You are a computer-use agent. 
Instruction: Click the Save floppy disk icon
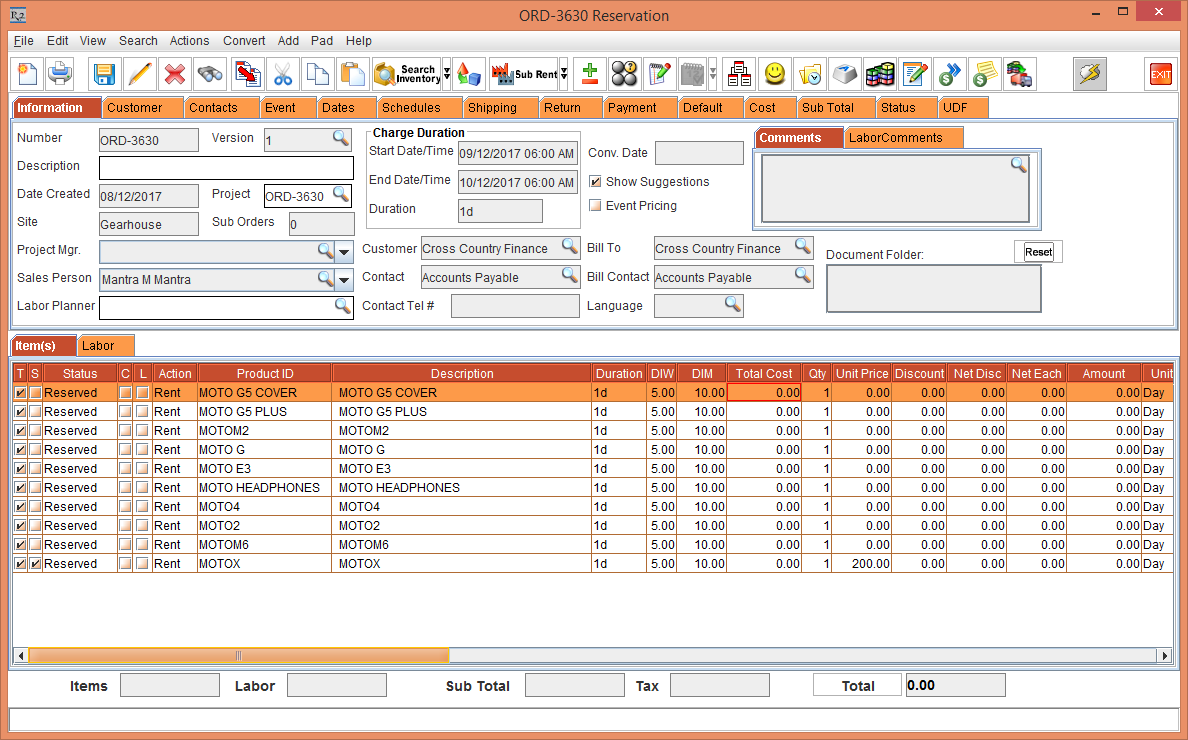[x=105, y=74]
